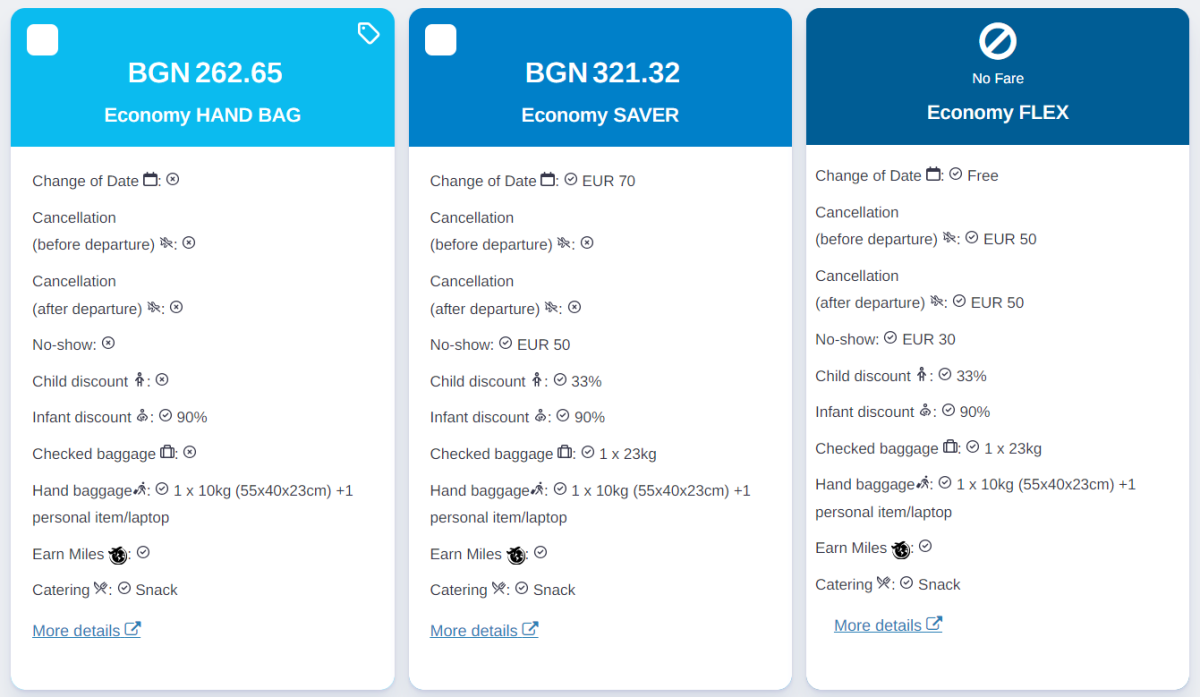Click the Economy FLEX fare title
This screenshot has width=1200, height=697.
tap(997, 112)
